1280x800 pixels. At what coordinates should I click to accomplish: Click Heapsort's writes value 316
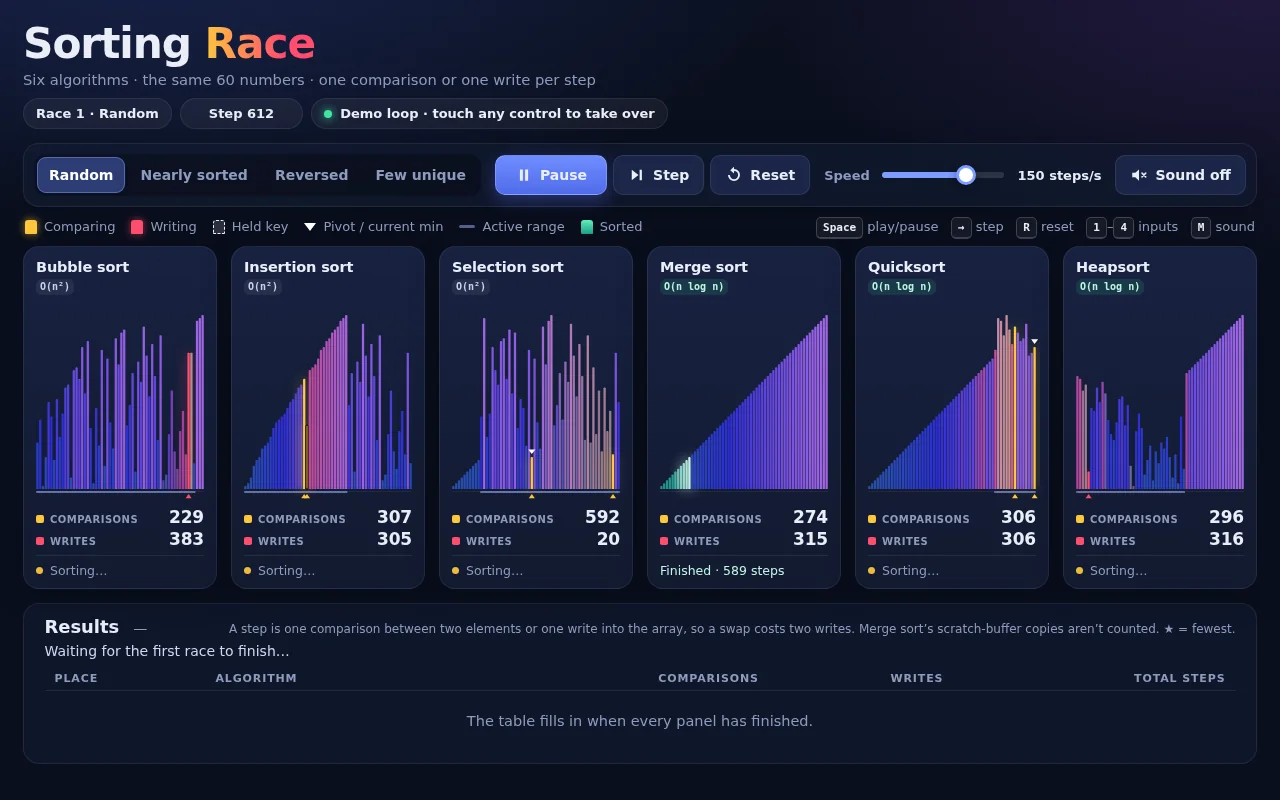(x=1226, y=539)
